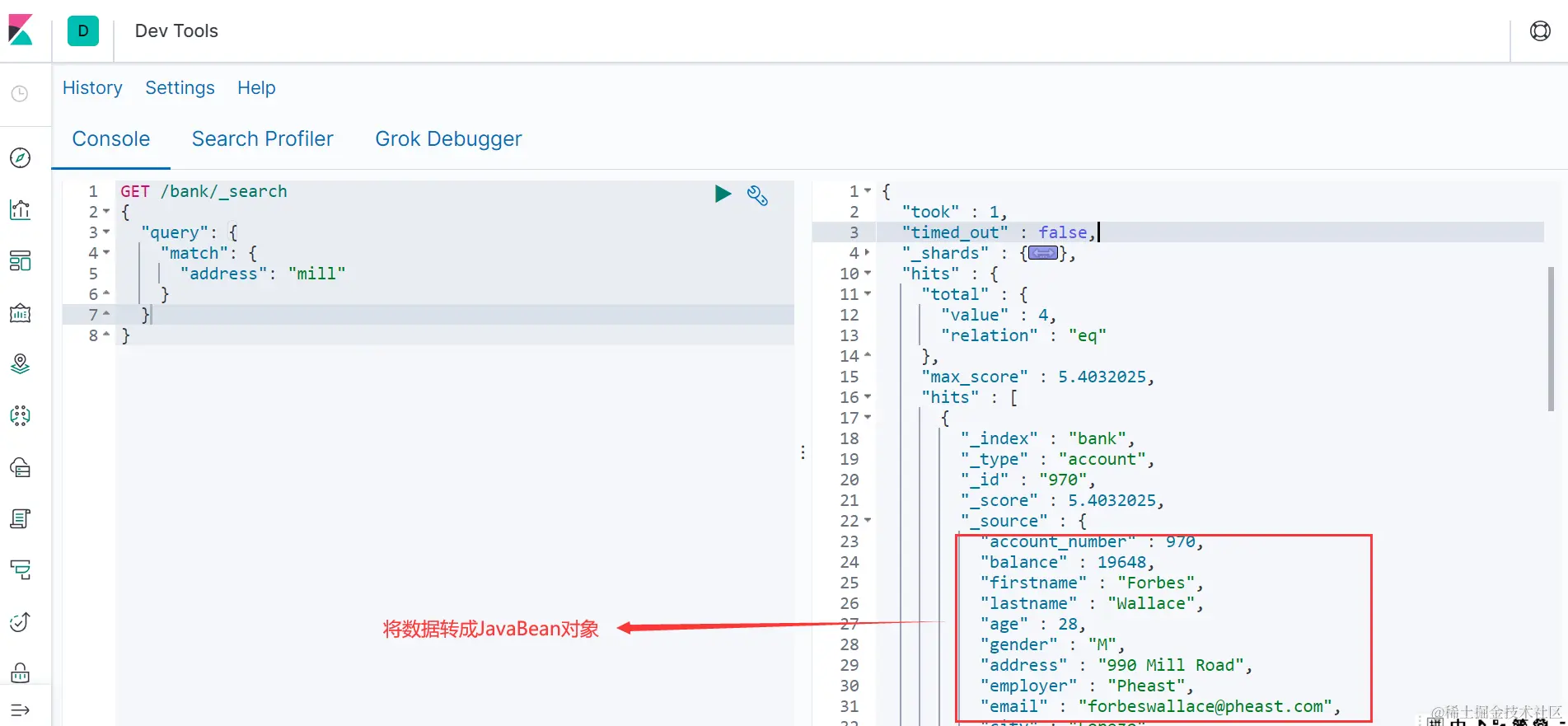Open Discover from the sidebar compass icon
The image size is (1568, 726).
(x=21, y=157)
